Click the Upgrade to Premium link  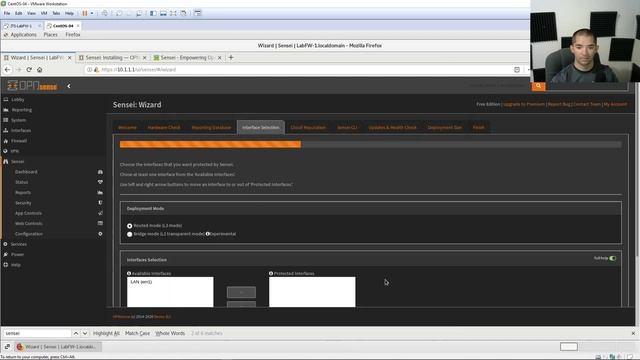(x=524, y=104)
